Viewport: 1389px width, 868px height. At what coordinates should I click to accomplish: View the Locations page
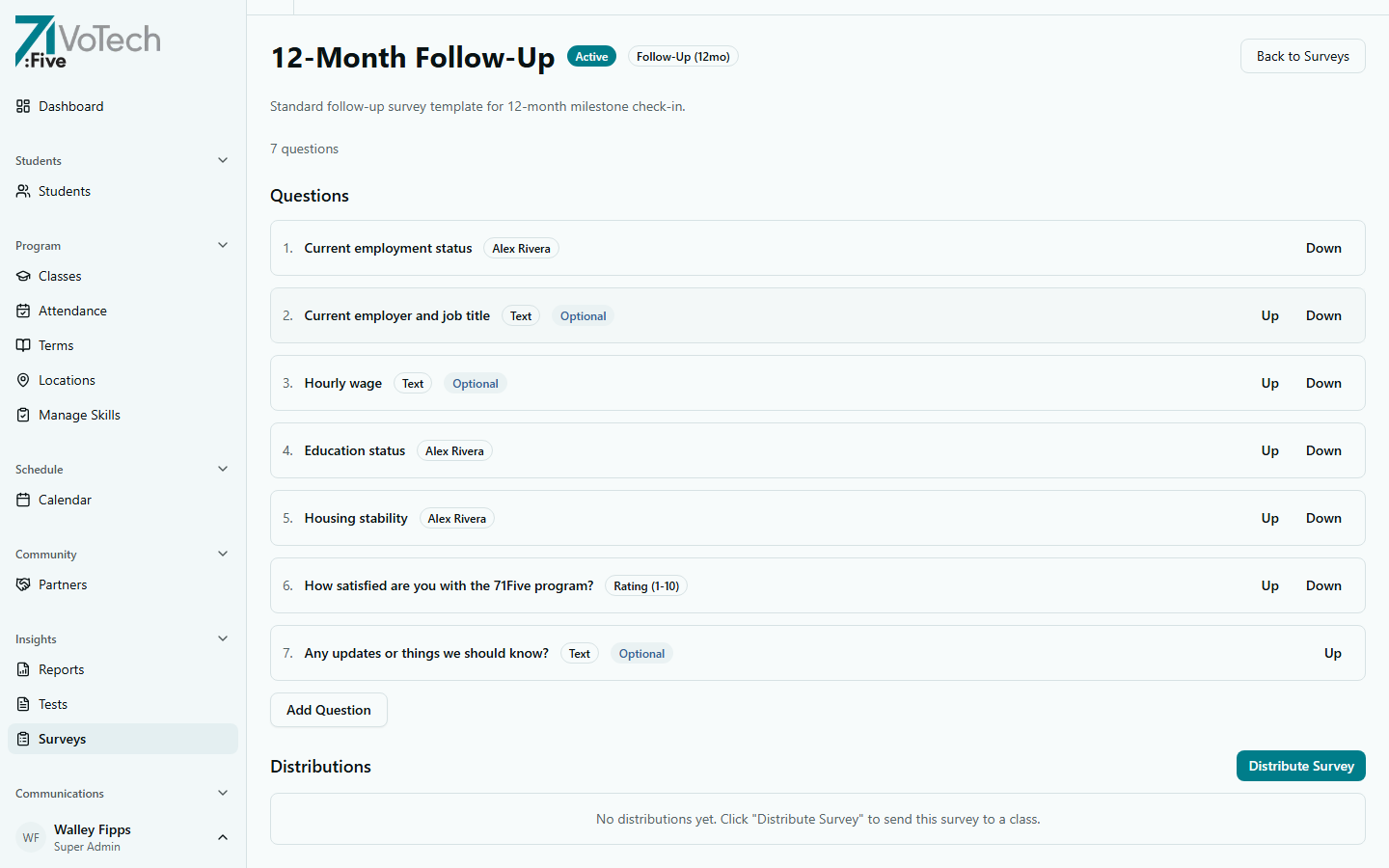tap(68, 380)
